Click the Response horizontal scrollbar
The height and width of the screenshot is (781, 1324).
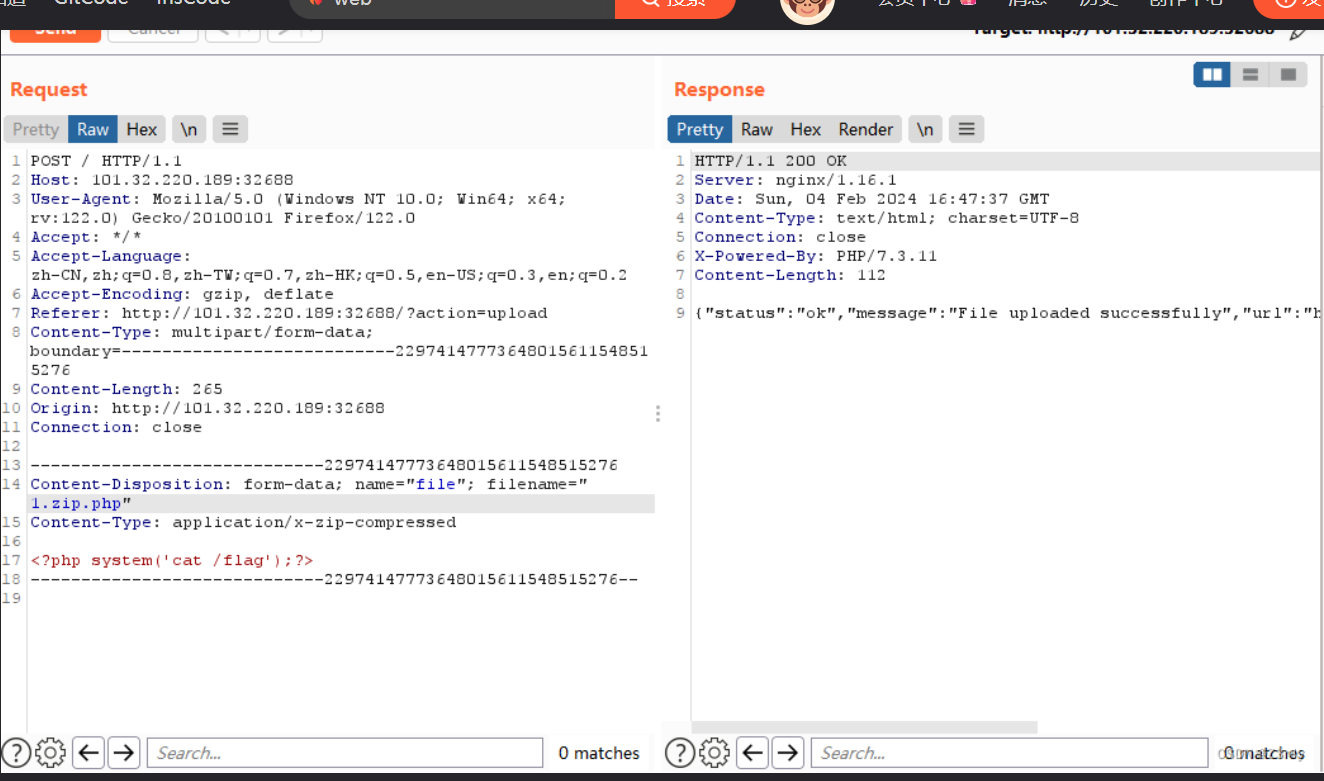[x=865, y=727]
